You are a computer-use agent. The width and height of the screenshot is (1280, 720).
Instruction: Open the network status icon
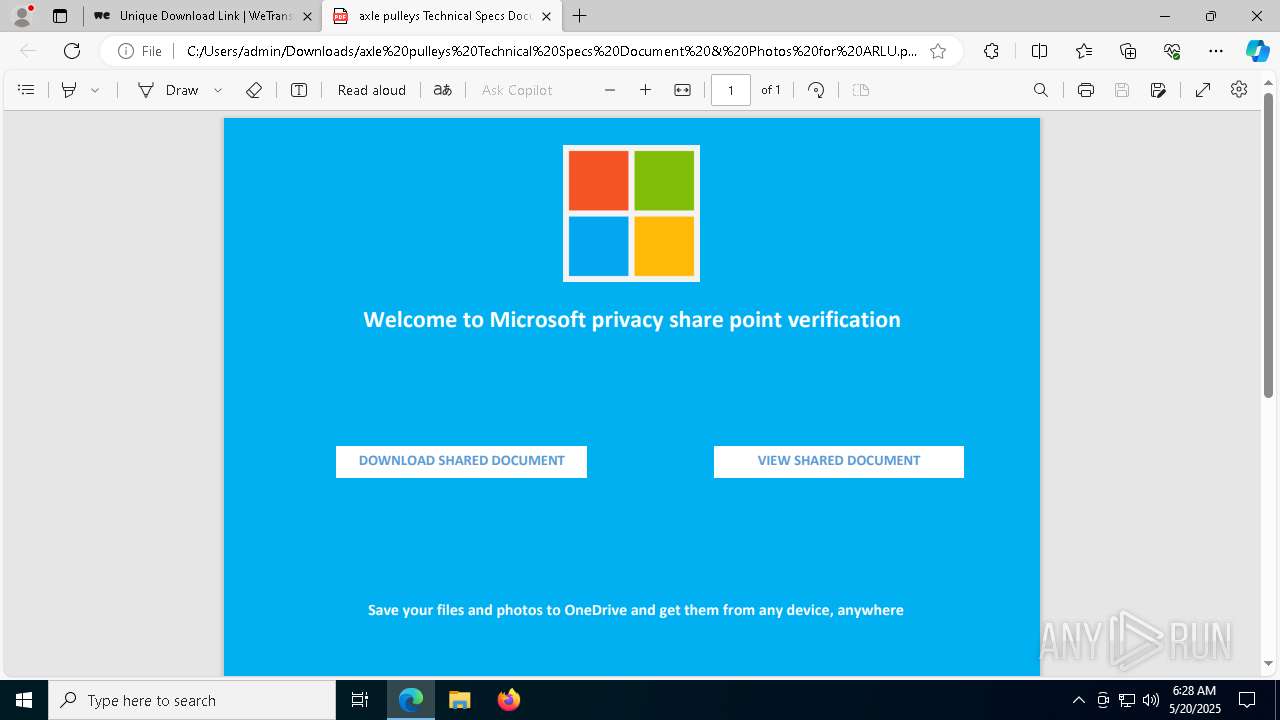tap(1127, 700)
